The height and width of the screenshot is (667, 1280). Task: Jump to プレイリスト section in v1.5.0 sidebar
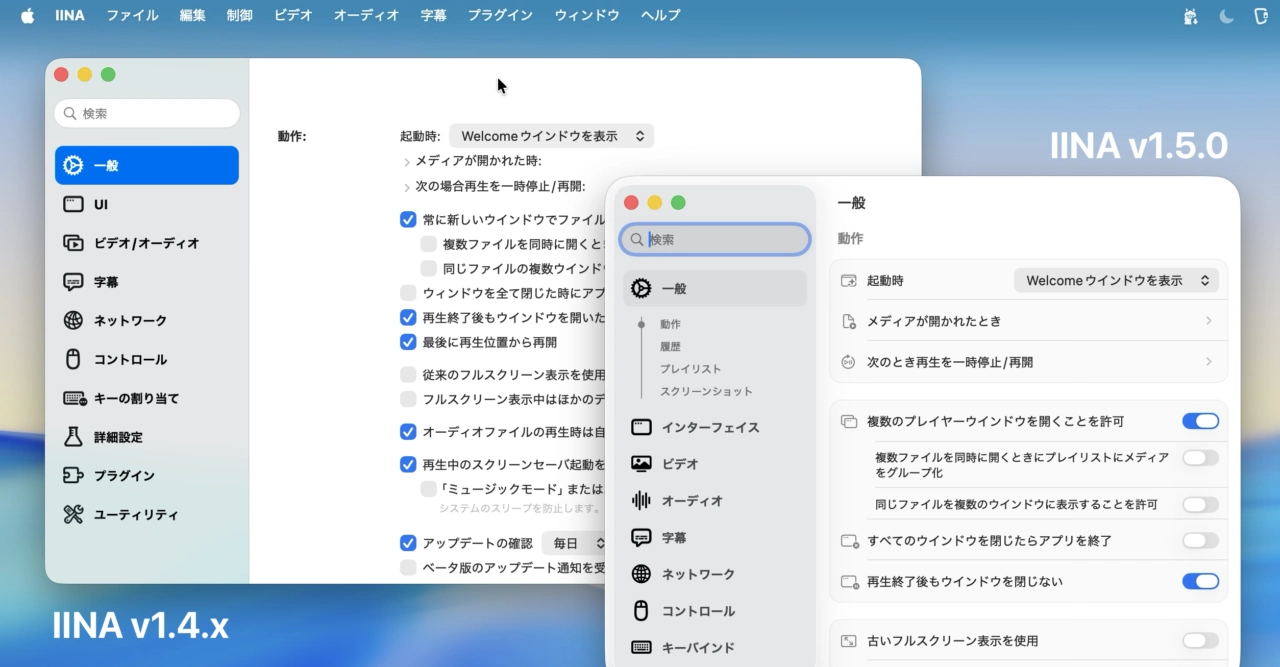690,369
